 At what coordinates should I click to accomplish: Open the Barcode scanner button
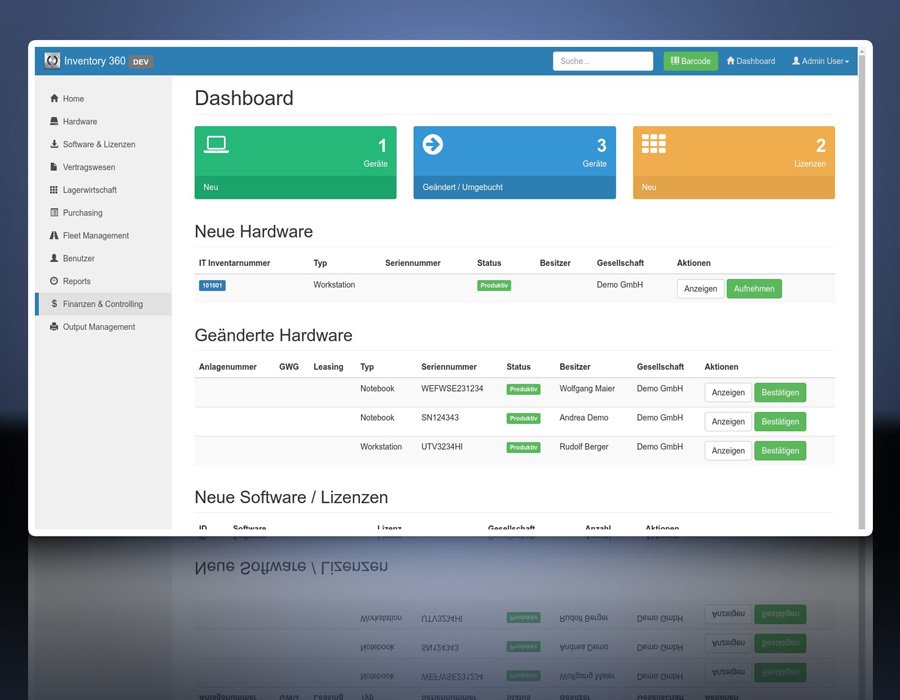point(690,61)
